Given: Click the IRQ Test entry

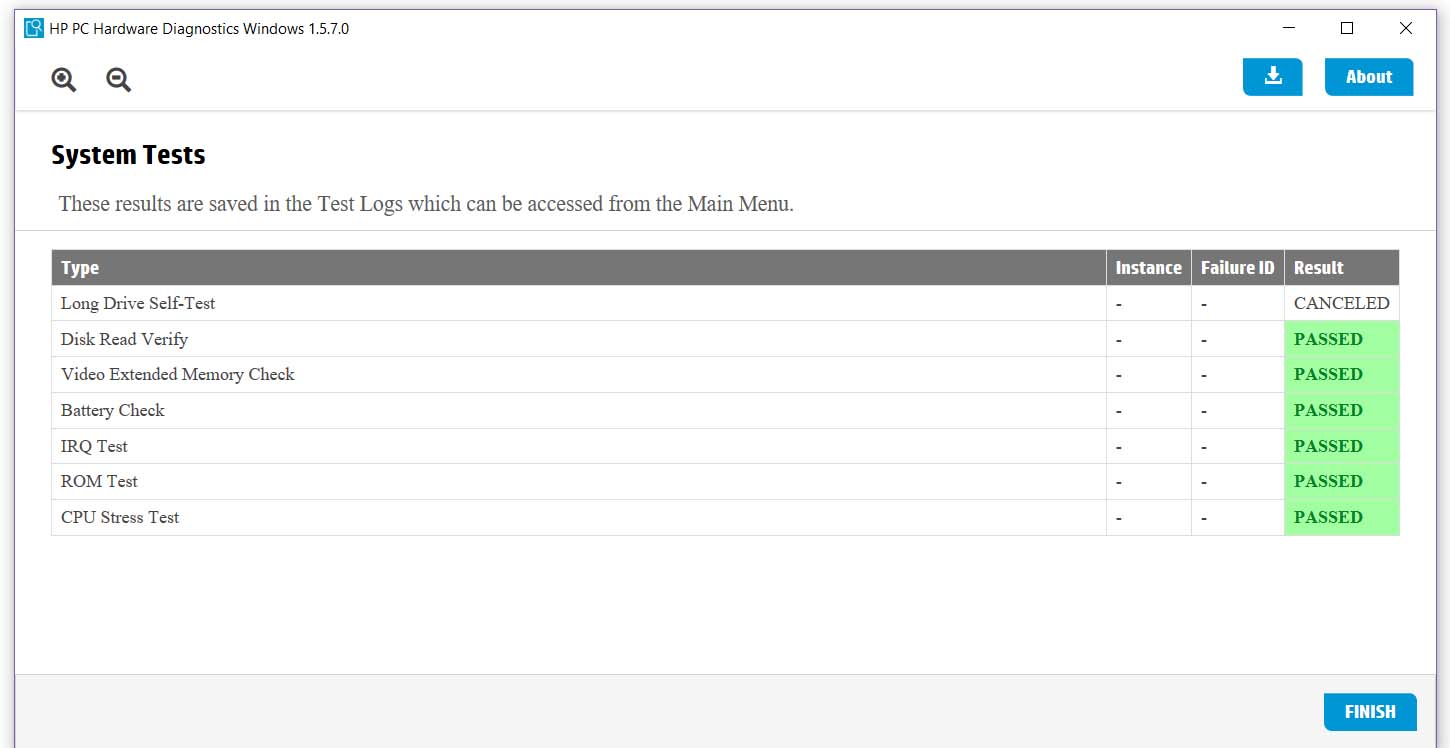Looking at the screenshot, I should (94, 446).
